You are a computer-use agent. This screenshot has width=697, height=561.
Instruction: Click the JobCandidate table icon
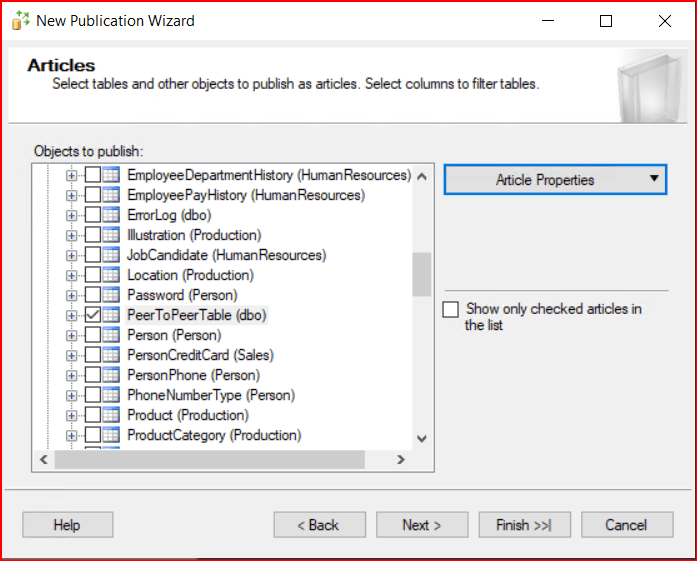click(x=111, y=255)
